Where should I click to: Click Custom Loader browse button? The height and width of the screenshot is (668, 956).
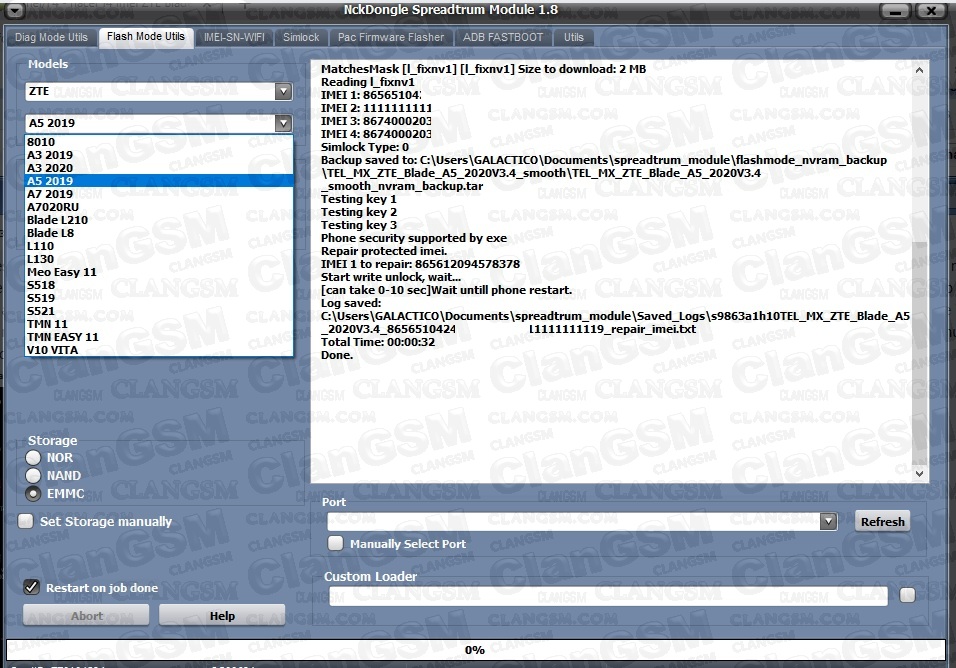coord(907,595)
